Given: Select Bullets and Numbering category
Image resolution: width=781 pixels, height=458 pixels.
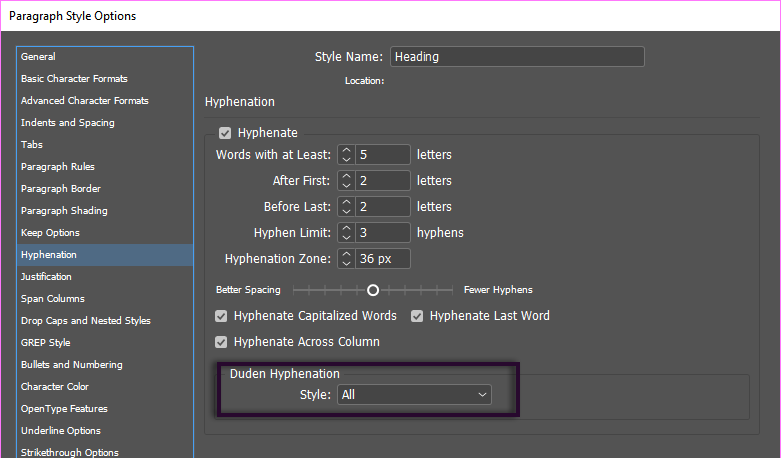Looking at the screenshot, I should [71, 365].
